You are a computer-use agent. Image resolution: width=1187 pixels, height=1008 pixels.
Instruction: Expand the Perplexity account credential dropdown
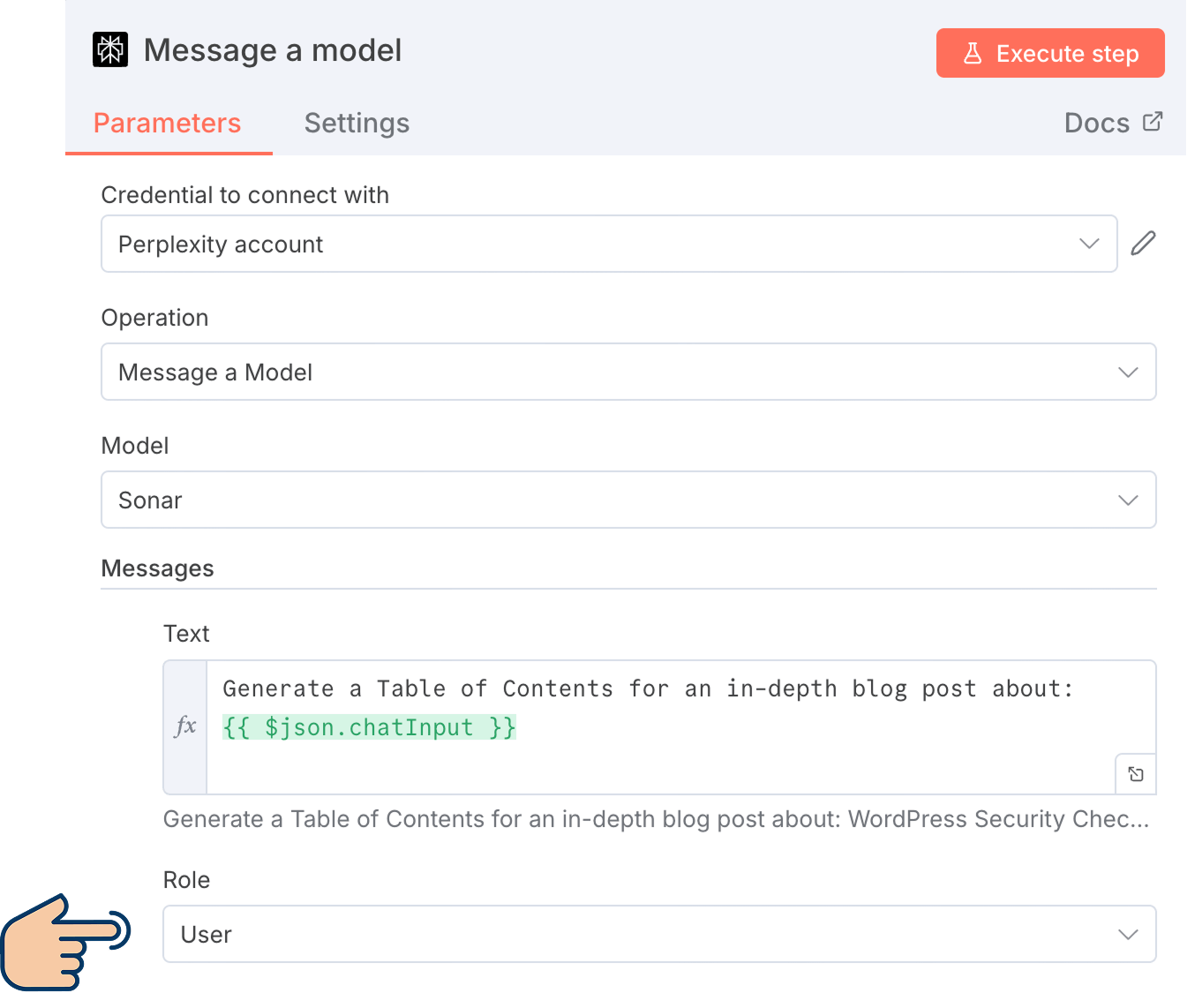point(609,244)
